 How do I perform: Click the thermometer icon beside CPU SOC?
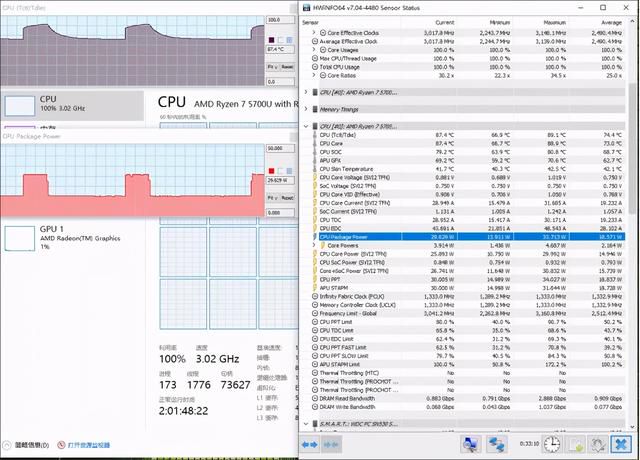315,152
